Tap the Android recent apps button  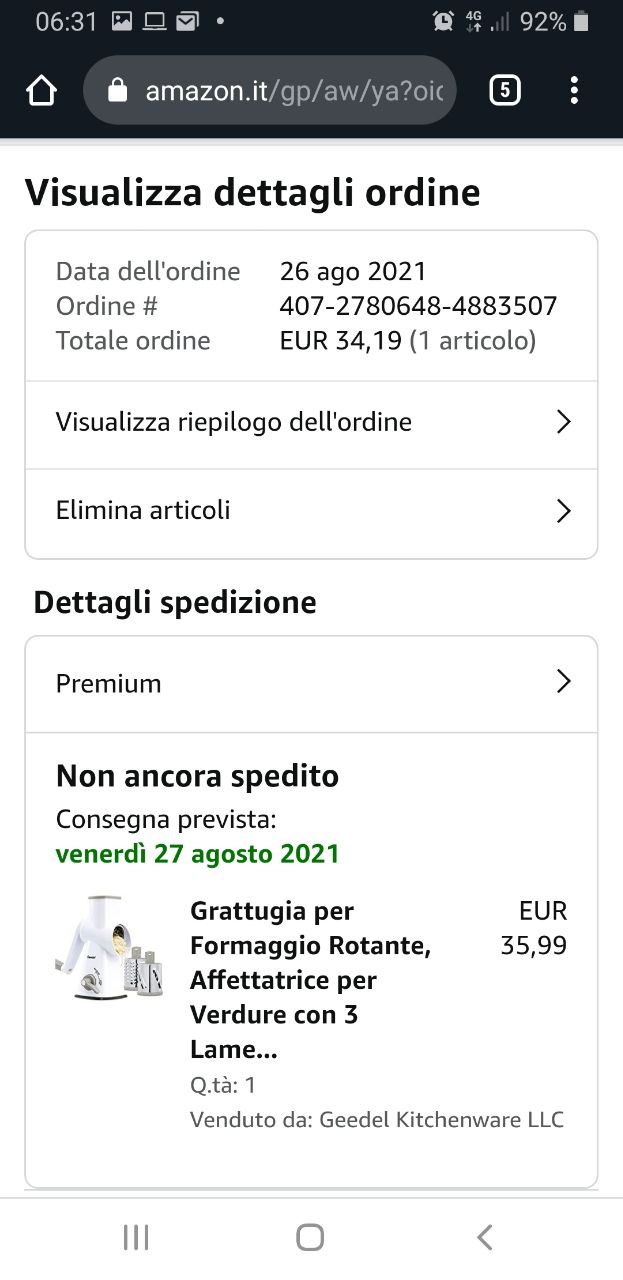coord(136,1237)
